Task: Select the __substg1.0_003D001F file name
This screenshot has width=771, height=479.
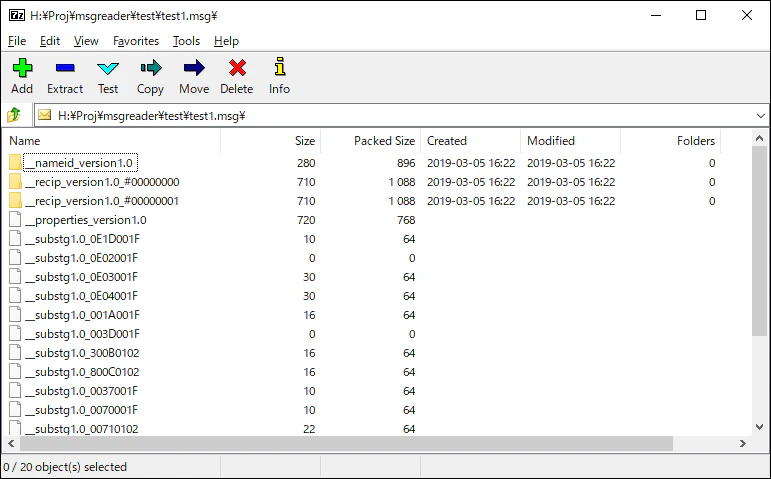Action: click(x=82, y=334)
